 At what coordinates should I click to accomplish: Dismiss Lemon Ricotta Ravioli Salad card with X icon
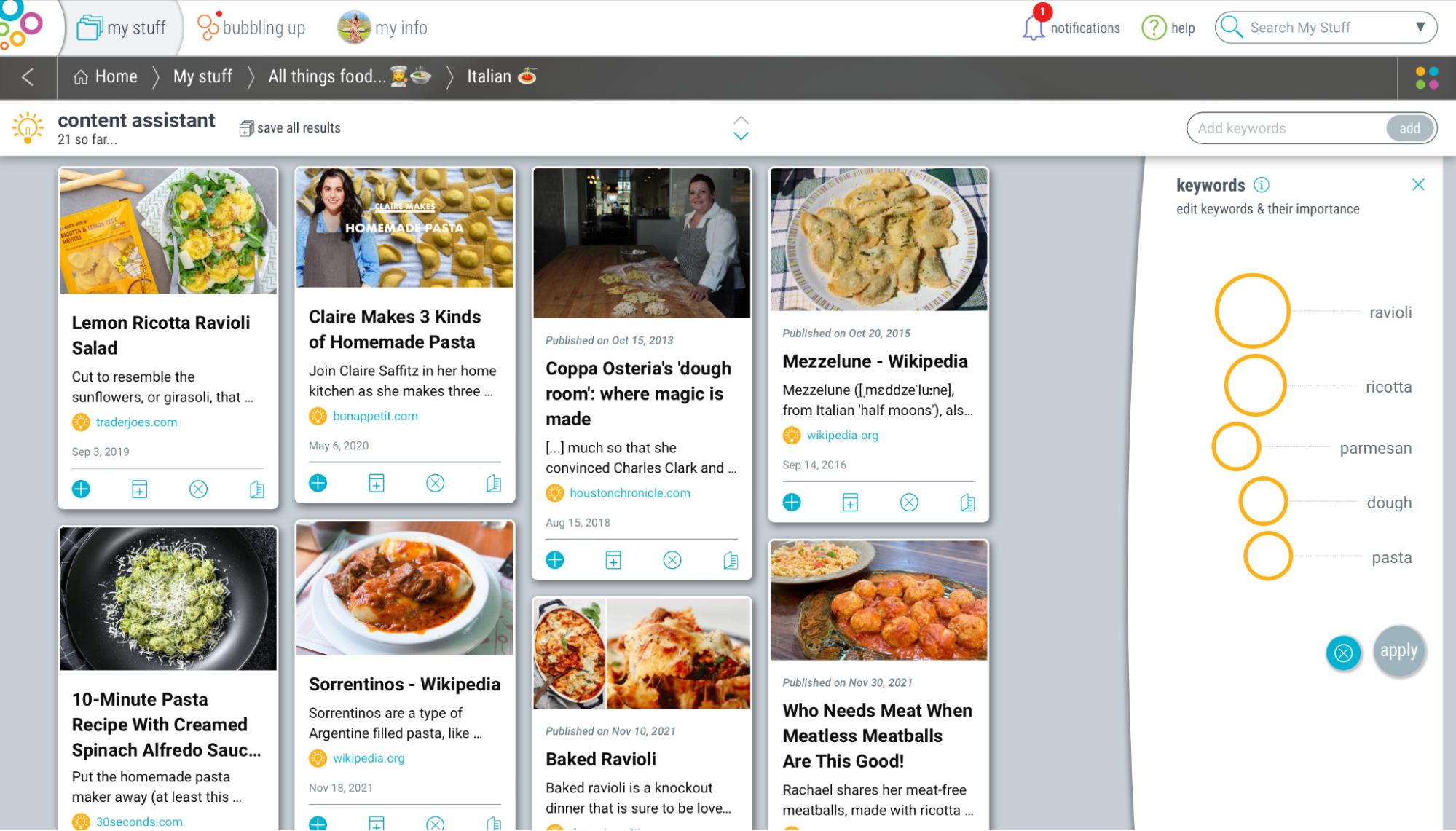[198, 489]
